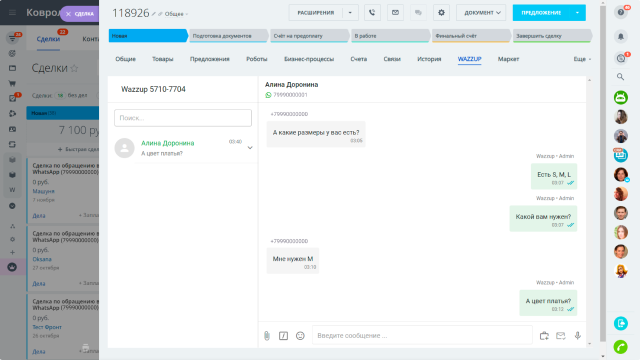The height and width of the screenshot is (360, 640).
Task: Click Быстрая сделка link in background
Action: (x=79, y=149)
